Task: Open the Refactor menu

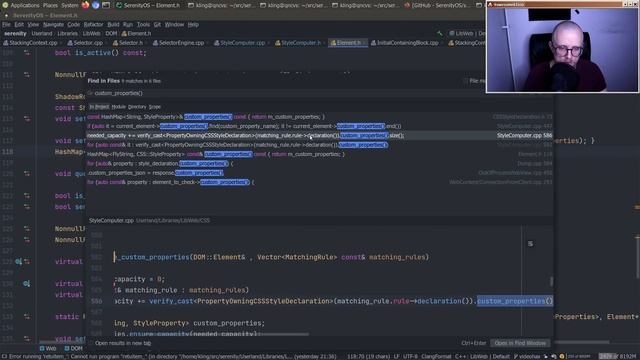Action: [x=93, y=24]
